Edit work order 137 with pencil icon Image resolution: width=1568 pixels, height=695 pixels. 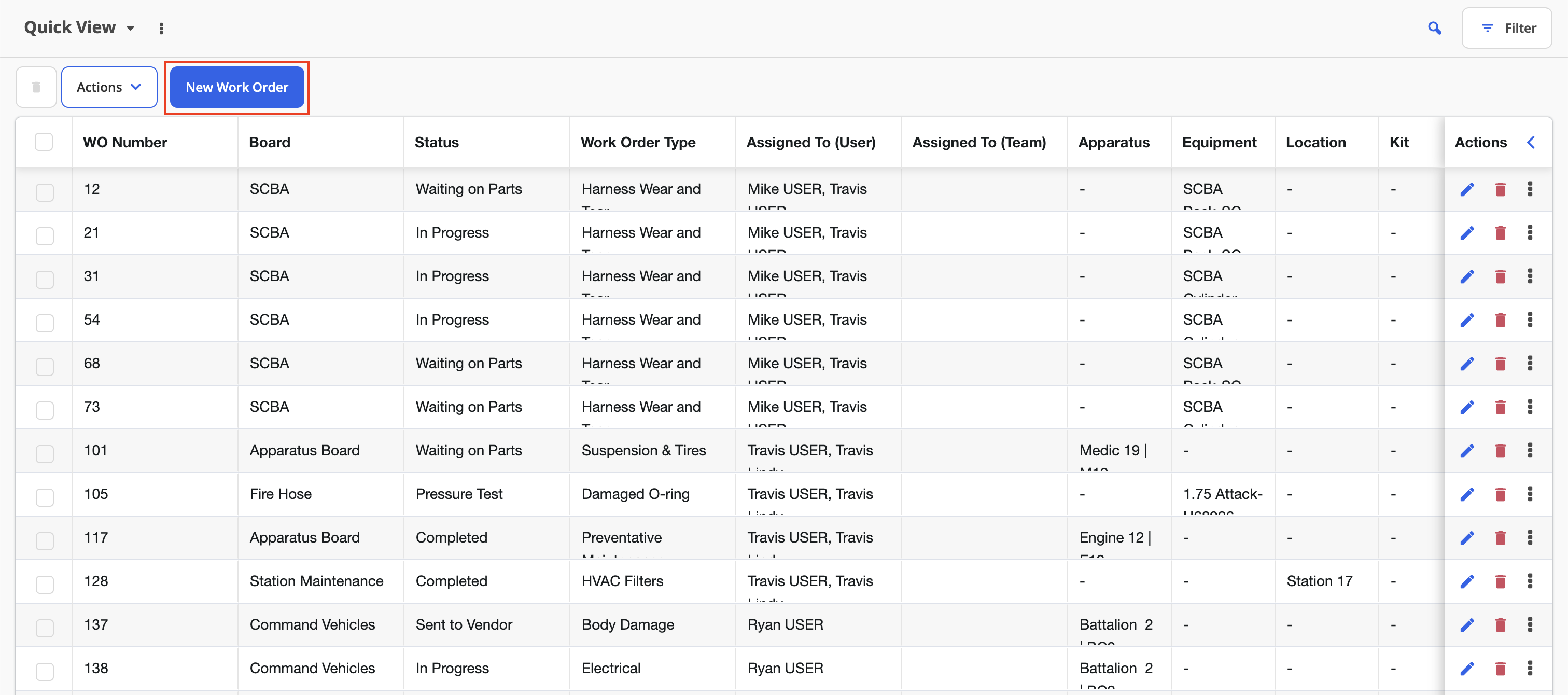(x=1467, y=625)
